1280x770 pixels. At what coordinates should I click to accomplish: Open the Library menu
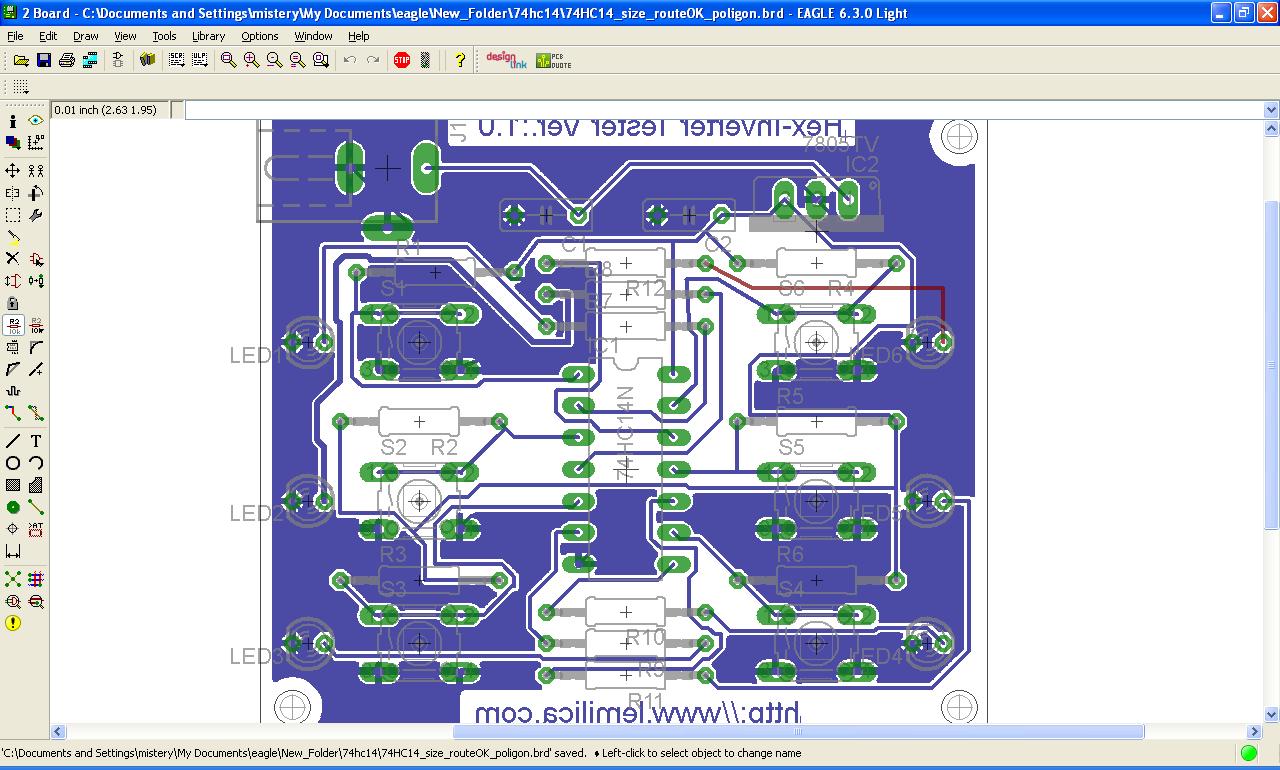208,36
